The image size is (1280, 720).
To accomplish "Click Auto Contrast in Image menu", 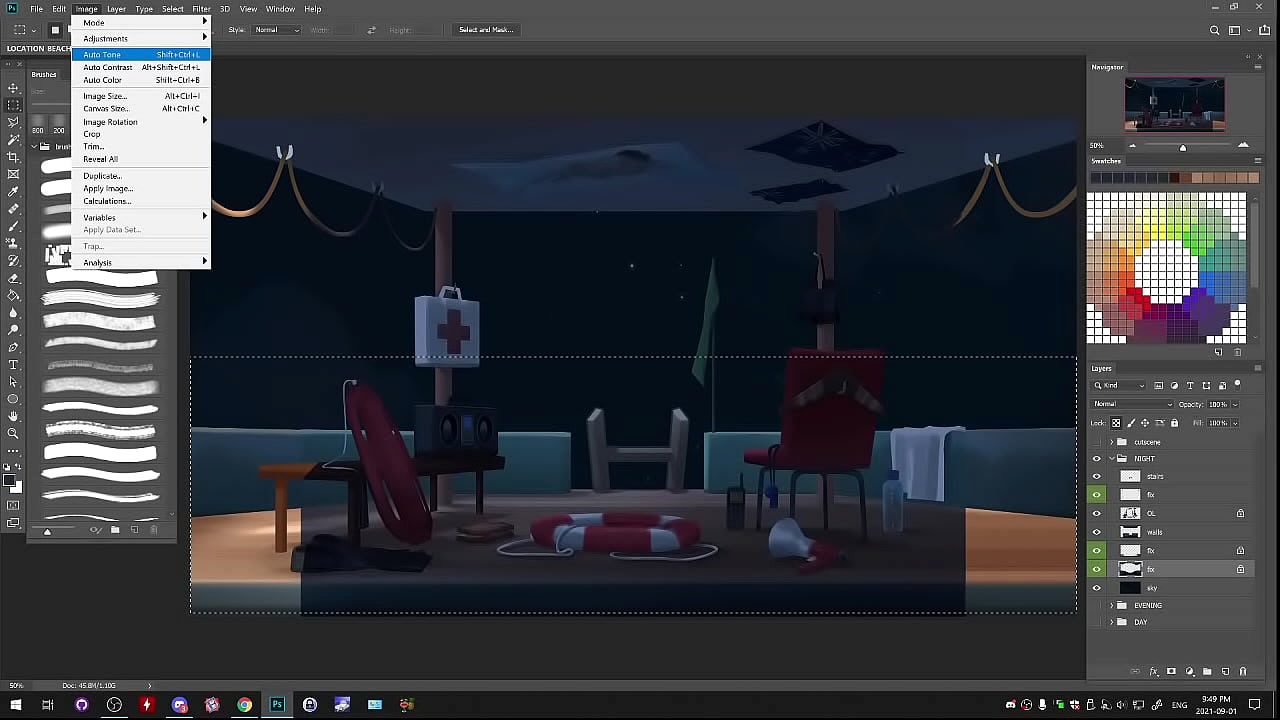I will click(108, 67).
